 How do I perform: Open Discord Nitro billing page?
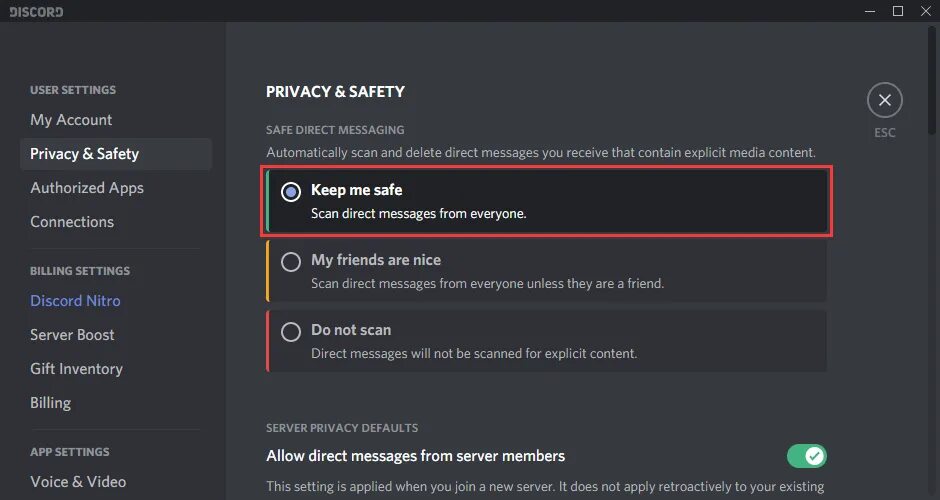pyautogui.click(x=75, y=301)
